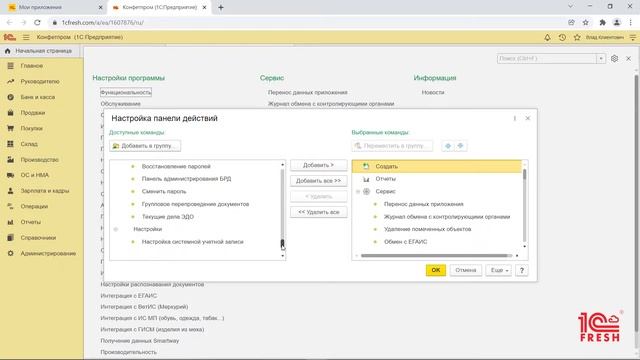Click Добавить все >> button
Screen dimensions: 640x360
point(318,181)
